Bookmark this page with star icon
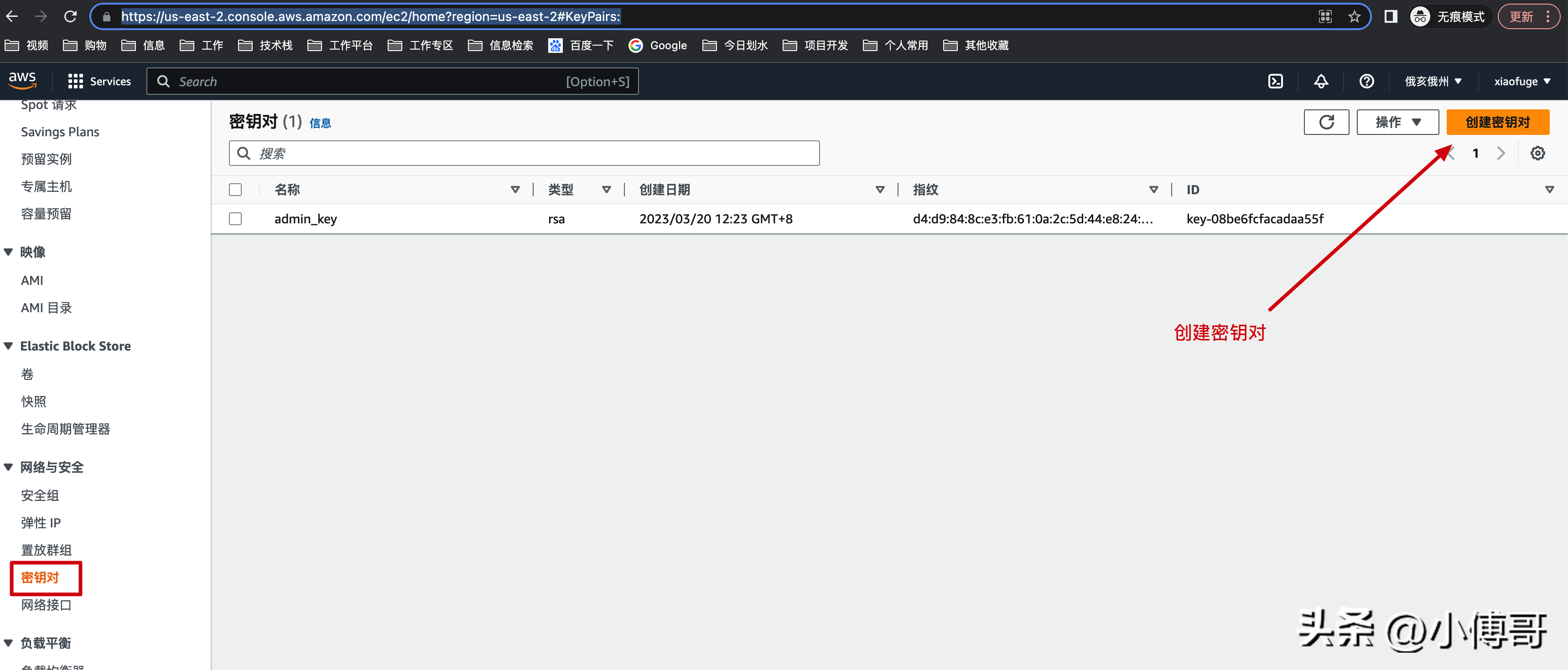This screenshot has height=670, width=1568. click(1355, 17)
